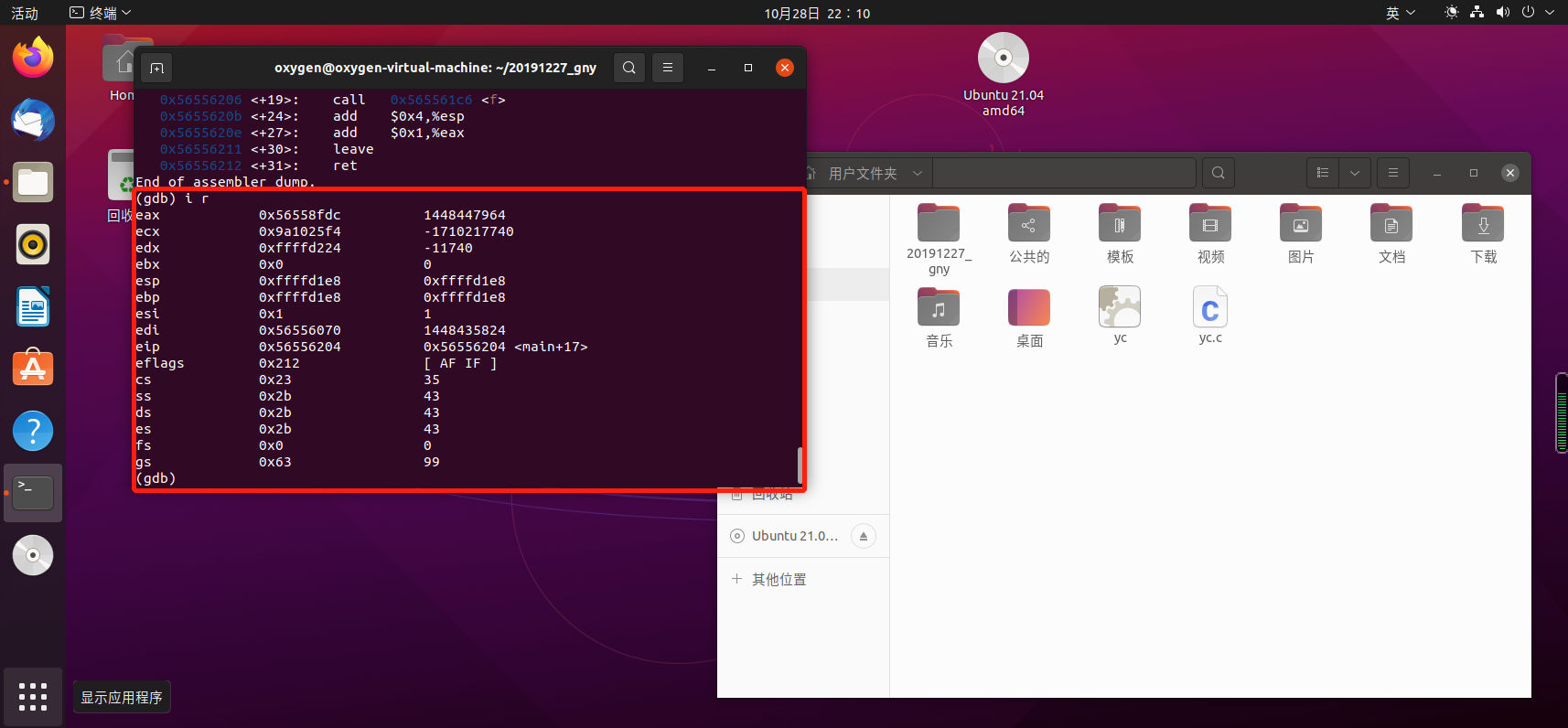The height and width of the screenshot is (728, 1568).
Task: Open the 终端 app menu in top bar
Action: 101,13
